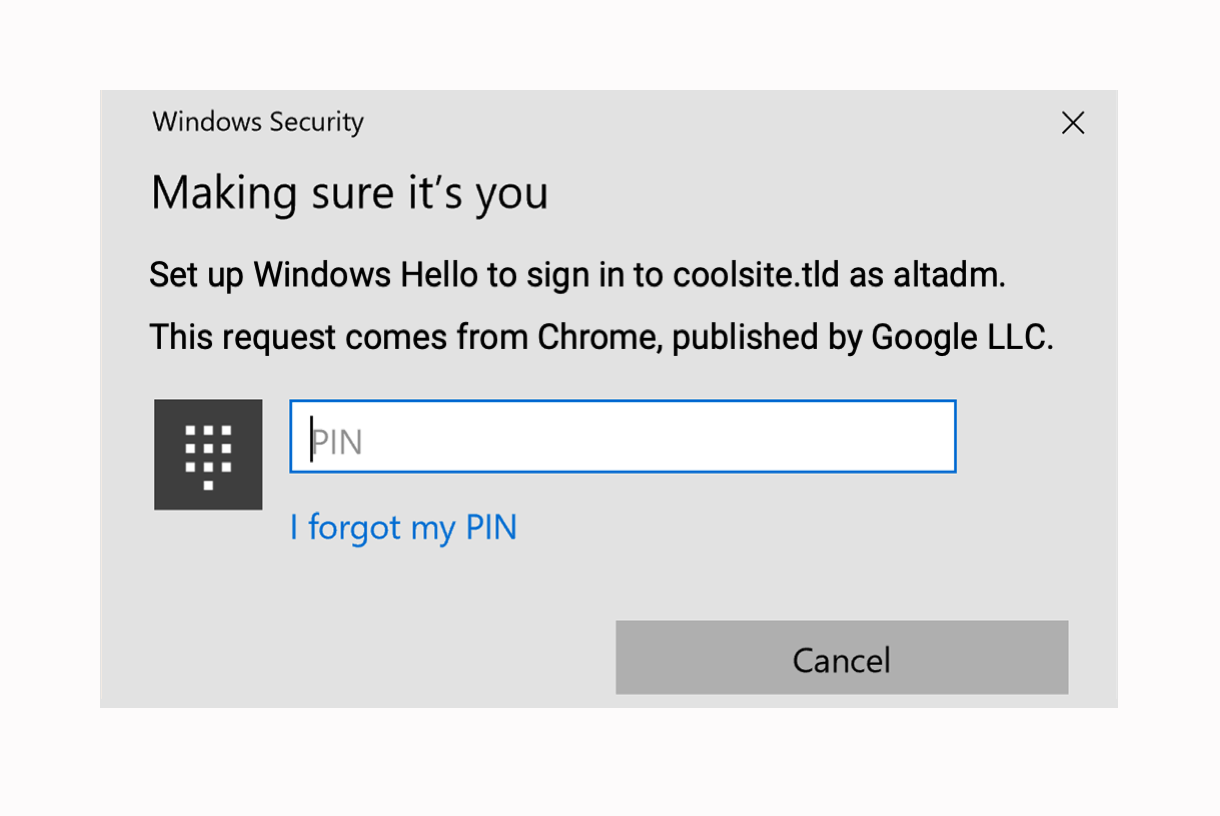Place cursor in the PIN text field

coord(620,437)
